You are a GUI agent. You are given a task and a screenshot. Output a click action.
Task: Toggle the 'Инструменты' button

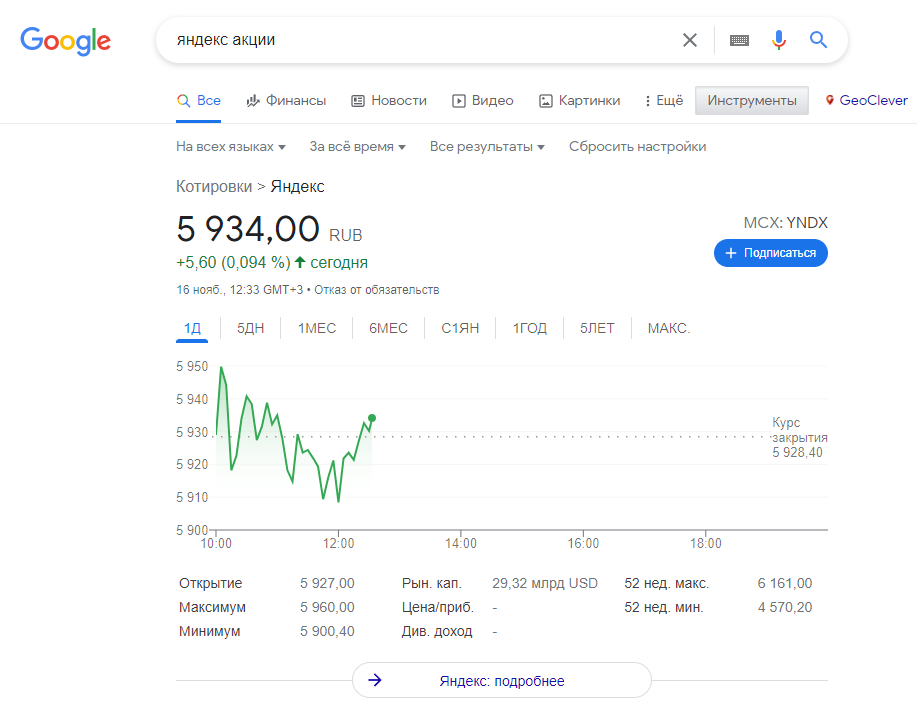pos(751,101)
